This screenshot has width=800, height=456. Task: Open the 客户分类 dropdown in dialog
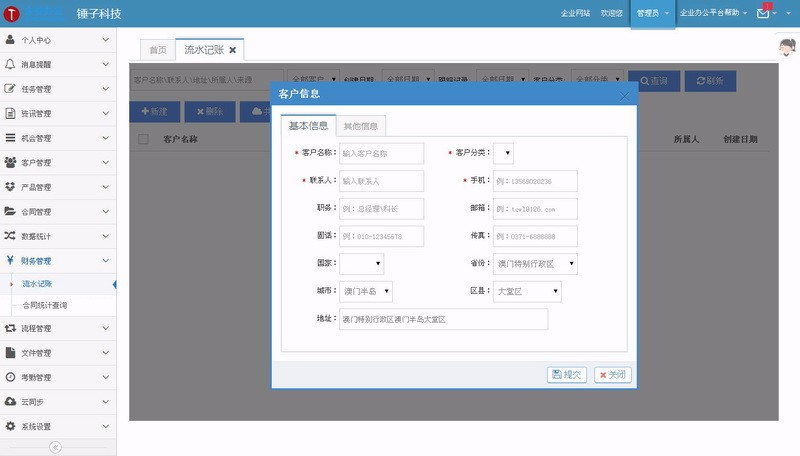click(x=503, y=153)
